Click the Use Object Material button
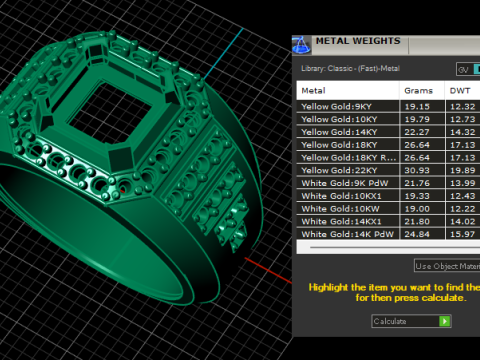Image resolution: width=480 pixels, height=360 pixels. tap(447, 266)
